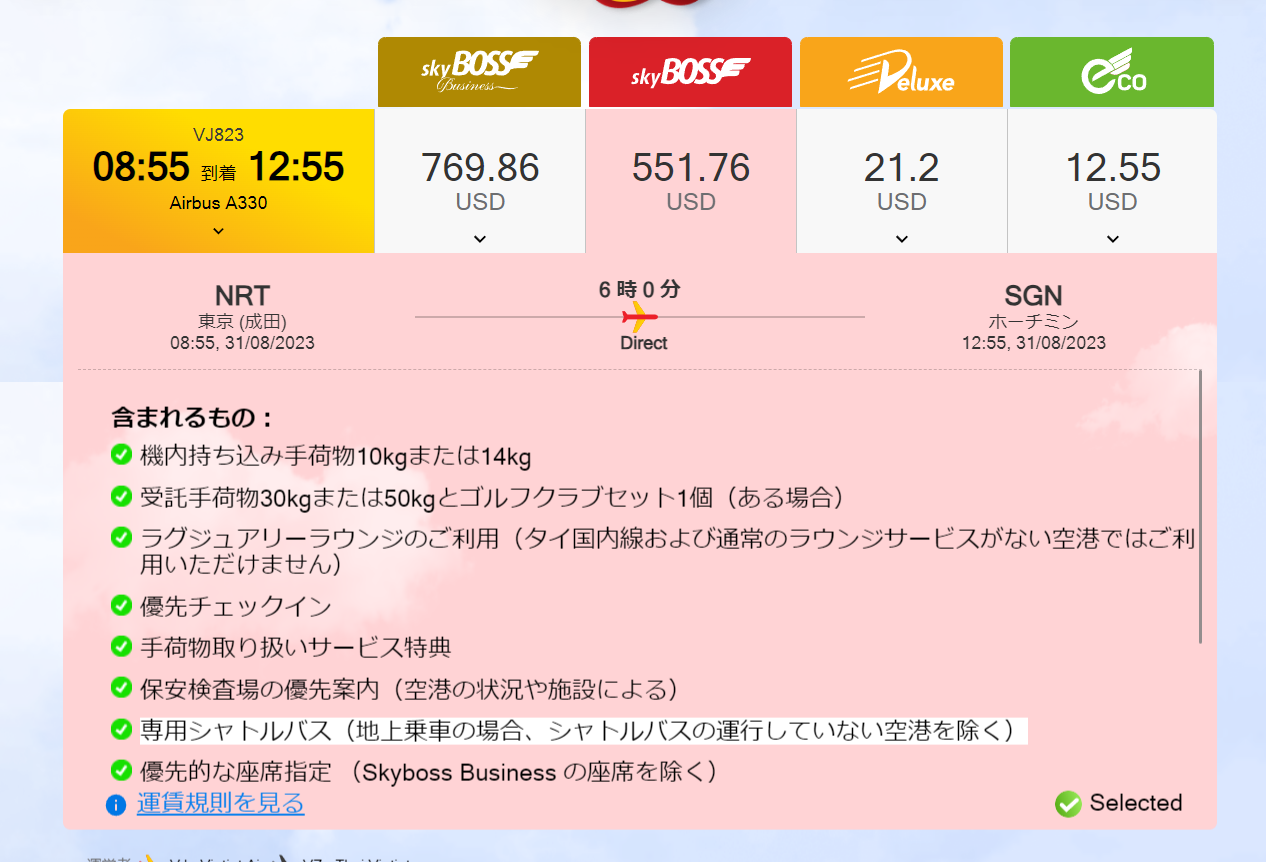Click the check icon beside 優先的な座席指定
The height and width of the screenshot is (862, 1266).
pos(121,770)
